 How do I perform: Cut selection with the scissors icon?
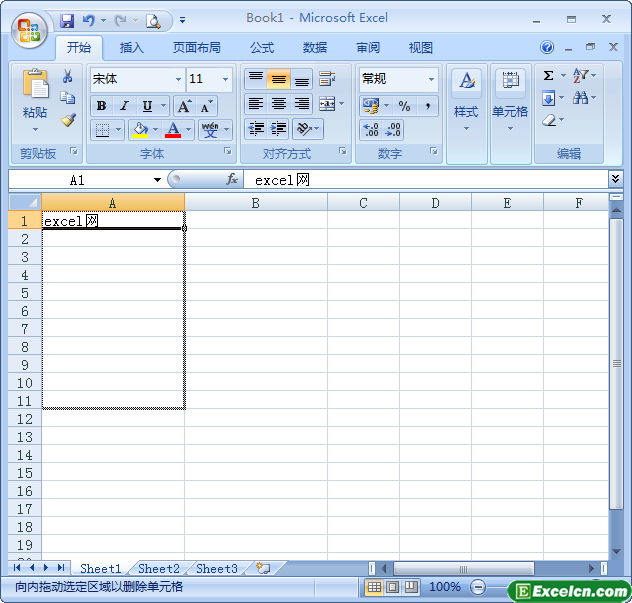pyautogui.click(x=68, y=75)
